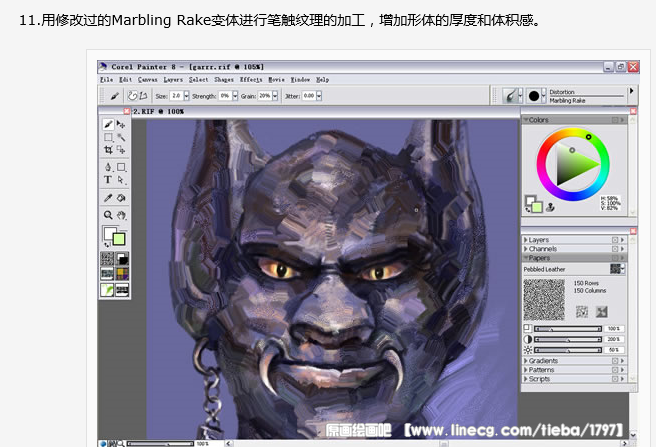The width and height of the screenshot is (656, 447).
Task: Open the paper selector in toolbox
Action: click(107, 259)
